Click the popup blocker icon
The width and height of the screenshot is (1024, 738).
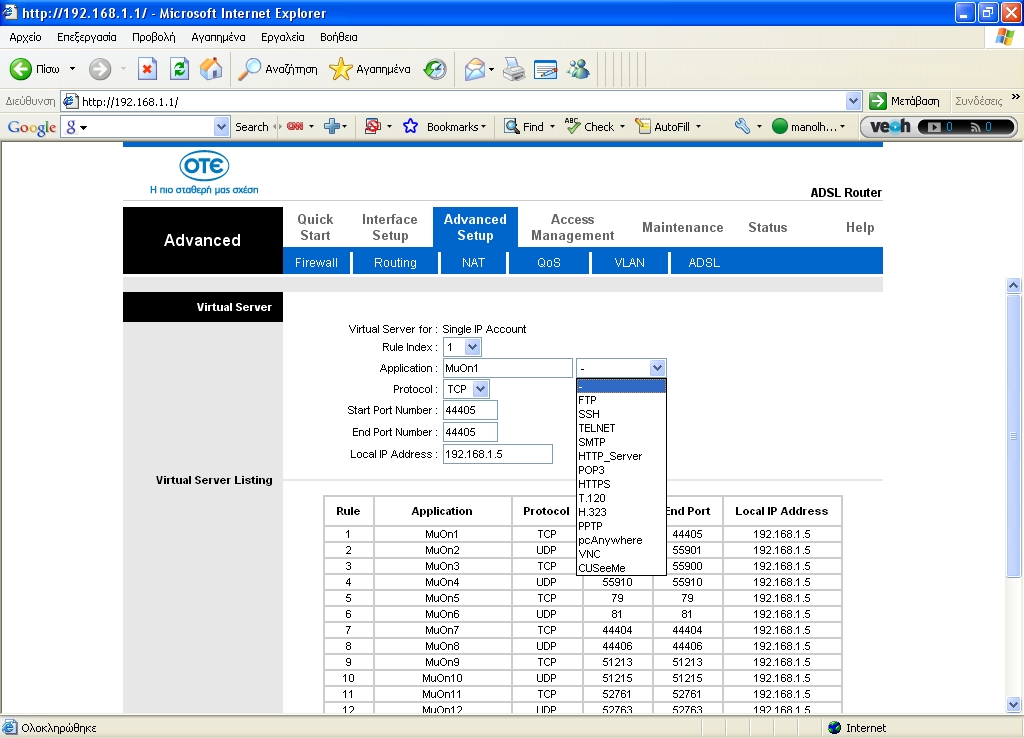(372, 127)
